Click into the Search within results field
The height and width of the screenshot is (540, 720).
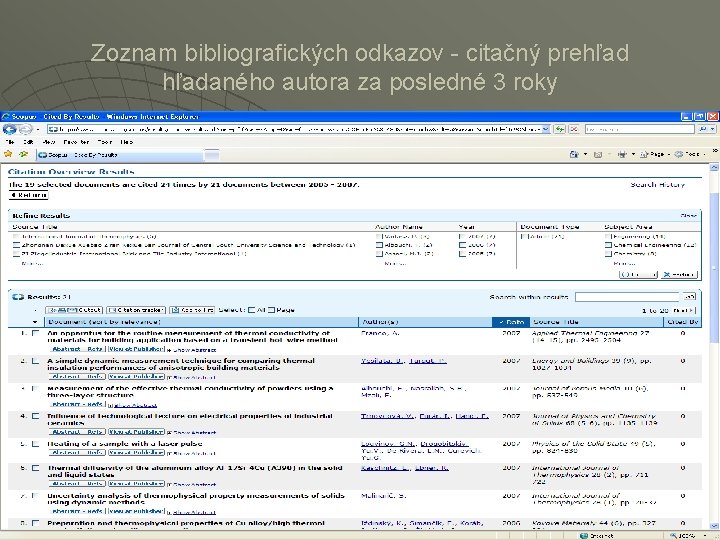[x=628, y=297]
